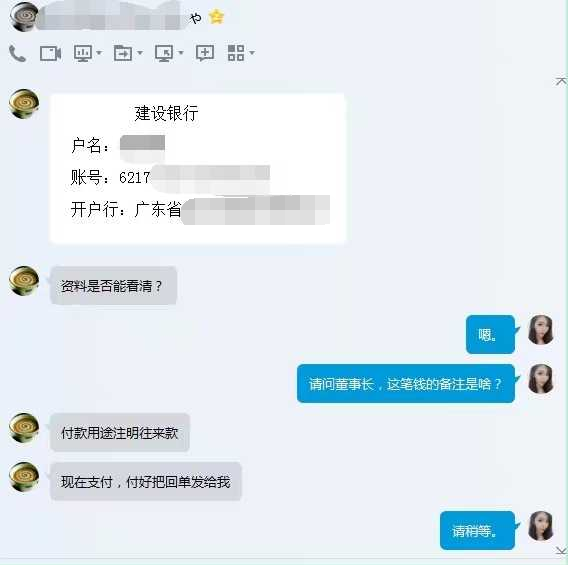This screenshot has height=565, width=568.
Task: Click the scroll down arrow of chat
Action: [561, 551]
